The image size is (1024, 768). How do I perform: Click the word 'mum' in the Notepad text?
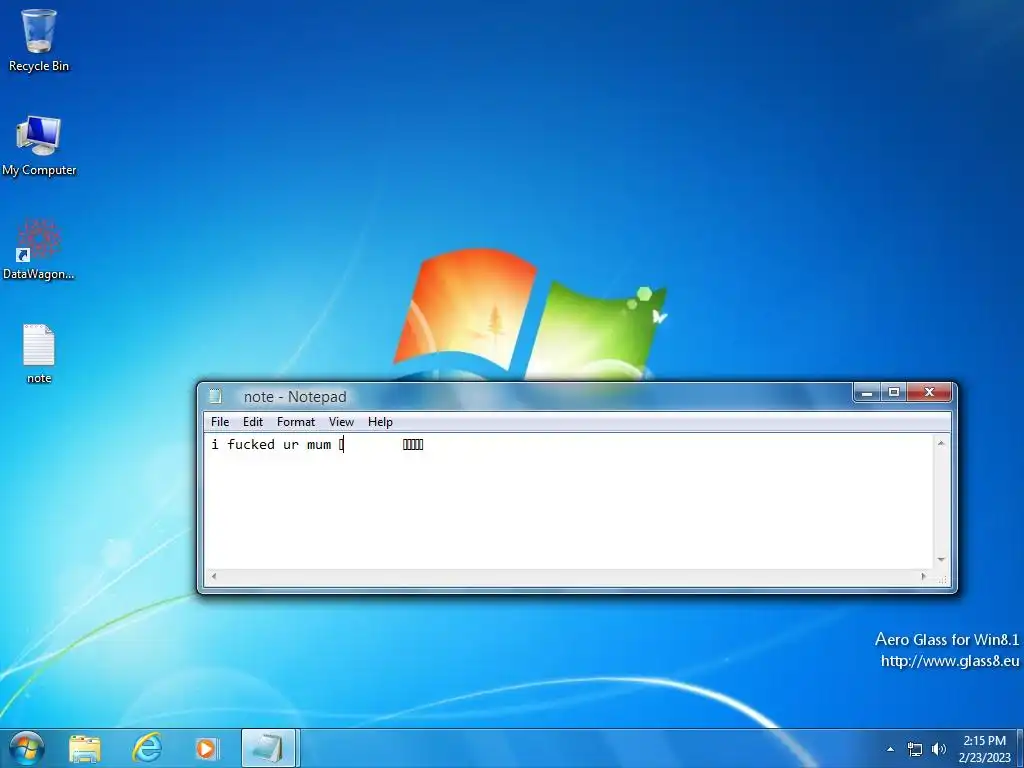pyautogui.click(x=319, y=445)
